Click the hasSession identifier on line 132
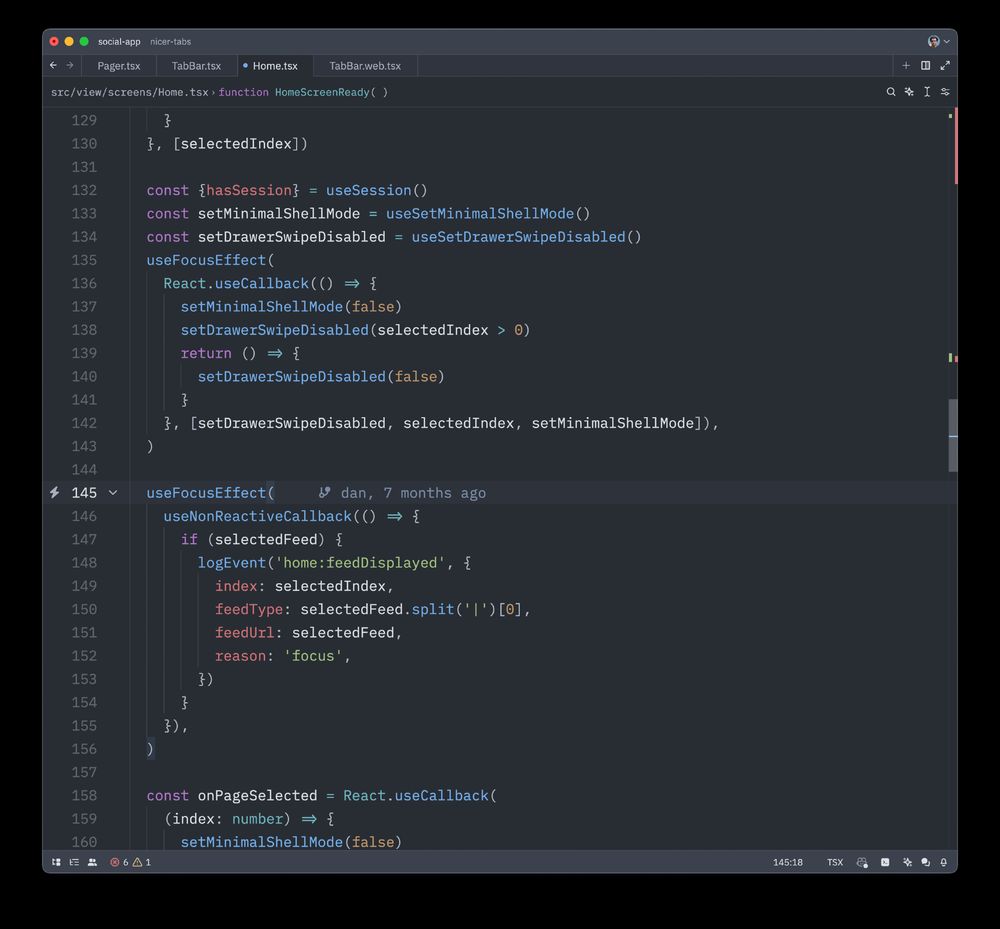The height and width of the screenshot is (929, 1000). click(x=249, y=190)
